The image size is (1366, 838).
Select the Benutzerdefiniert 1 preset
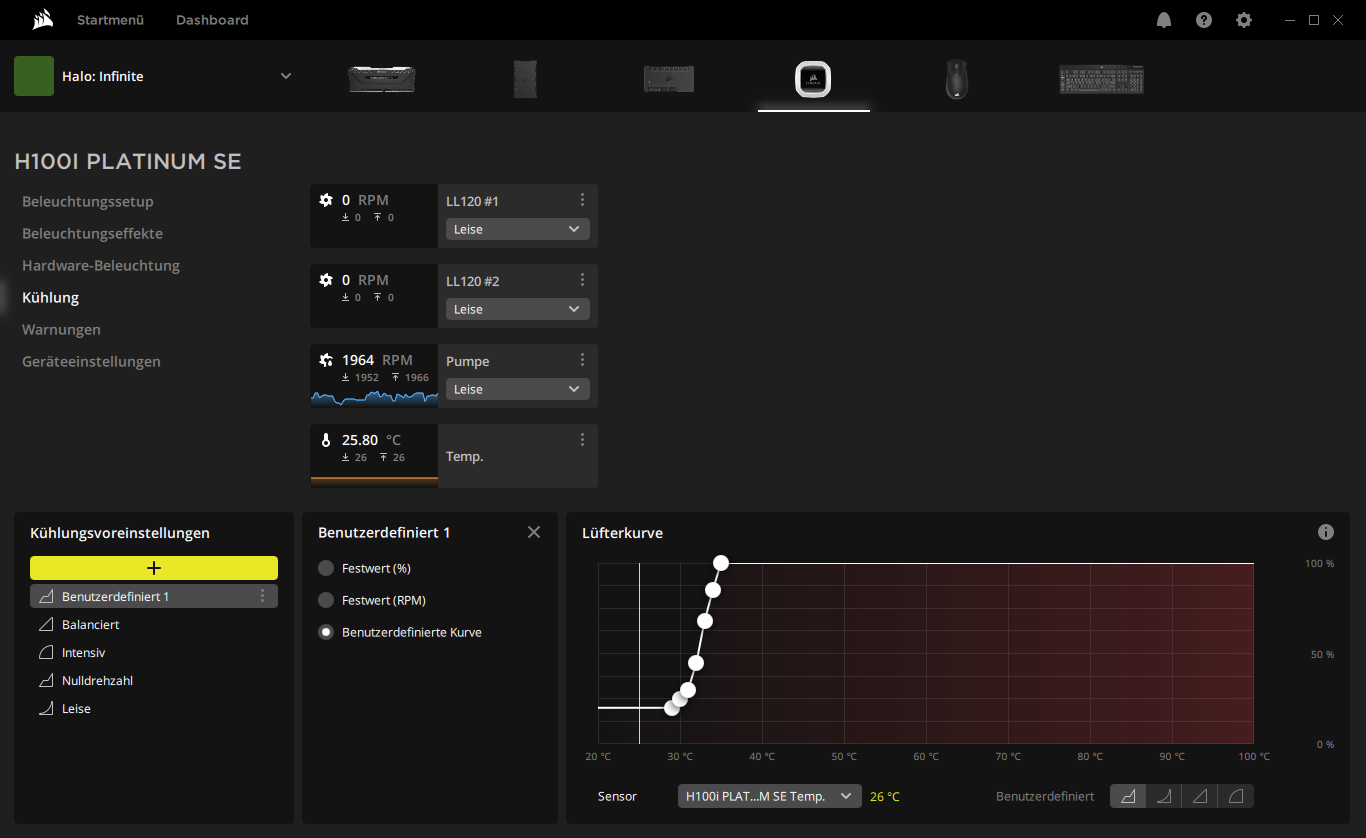(x=154, y=596)
